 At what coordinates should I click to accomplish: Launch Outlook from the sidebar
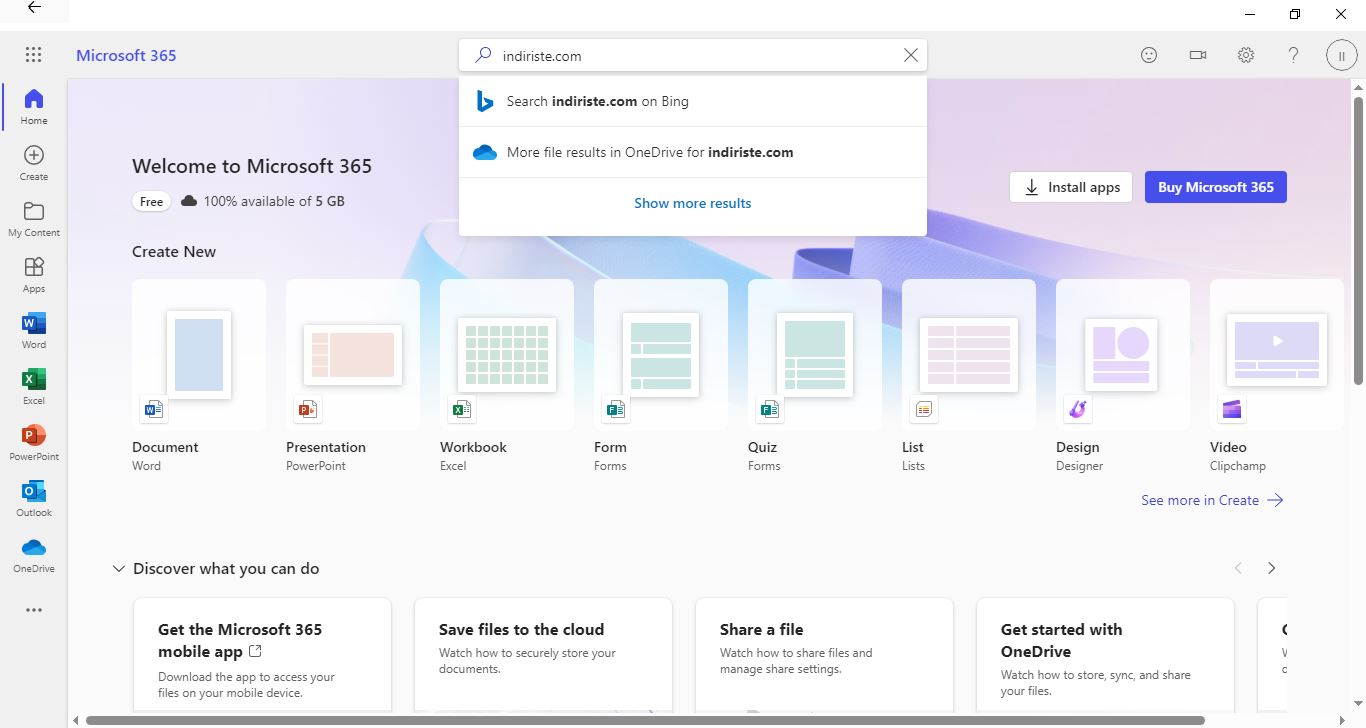34,498
